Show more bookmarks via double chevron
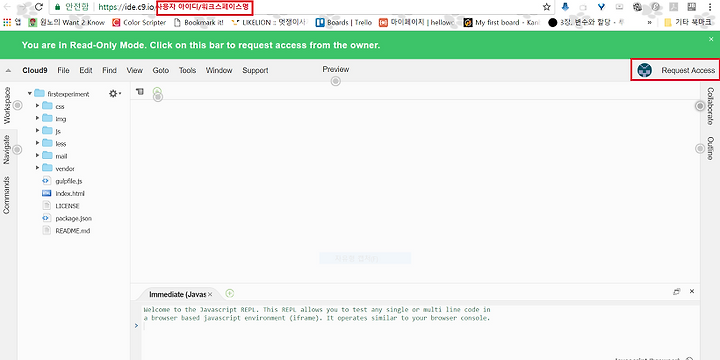The width and height of the screenshot is (720, 360). coord(650,22)
